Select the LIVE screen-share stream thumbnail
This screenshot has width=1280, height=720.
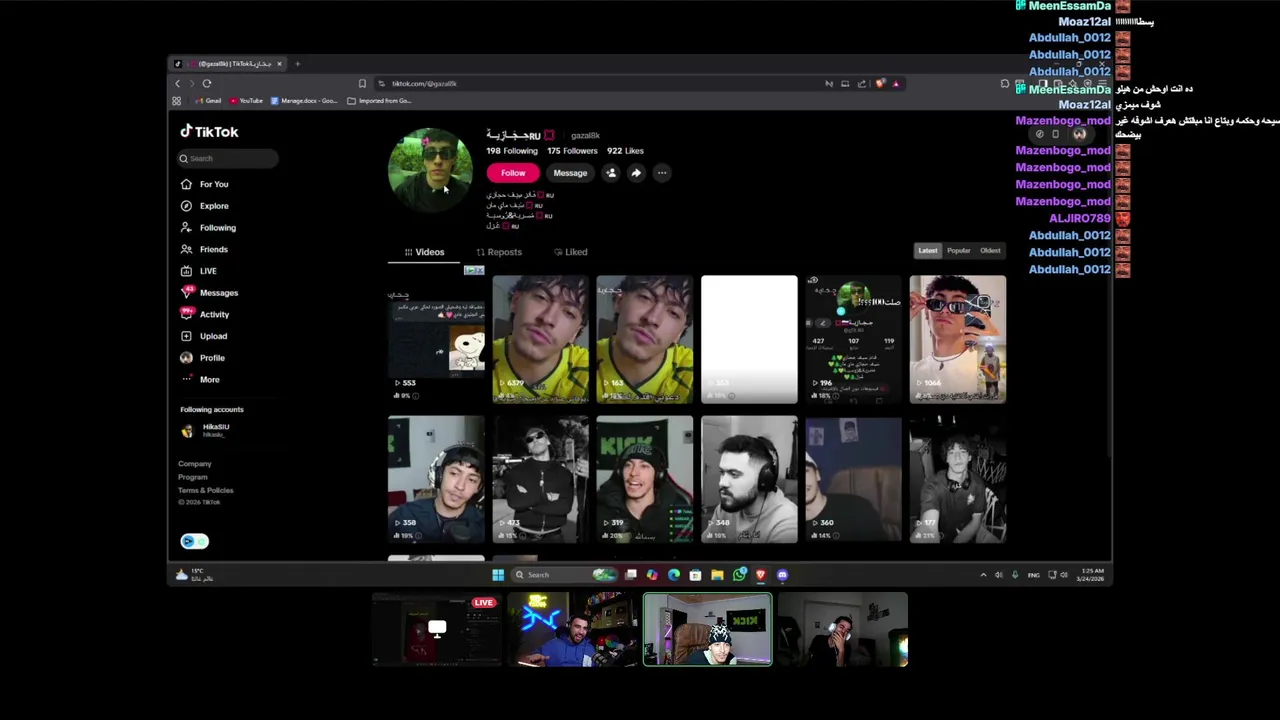(436, 630)
